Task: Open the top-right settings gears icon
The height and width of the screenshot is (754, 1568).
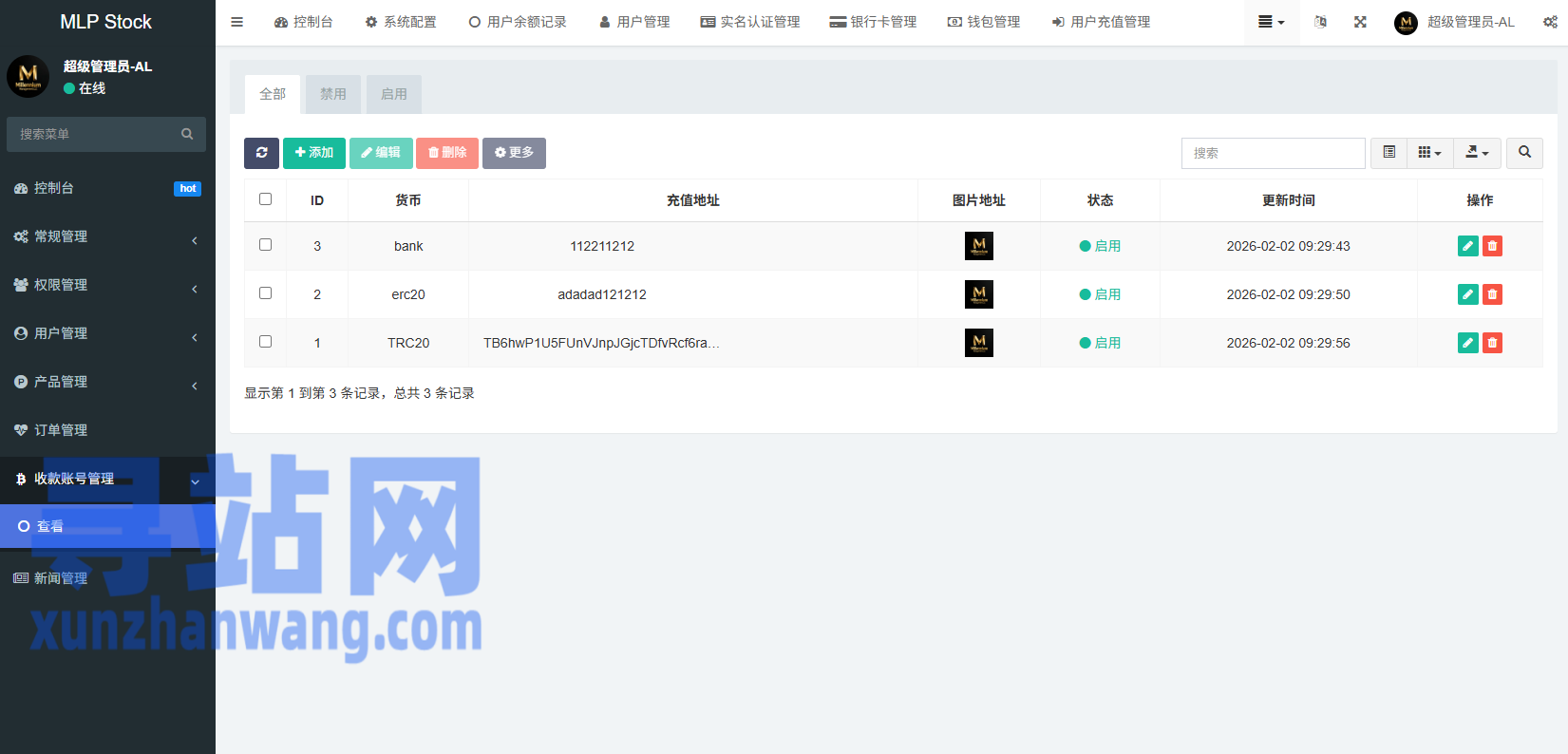Action: coord(1550,22)
